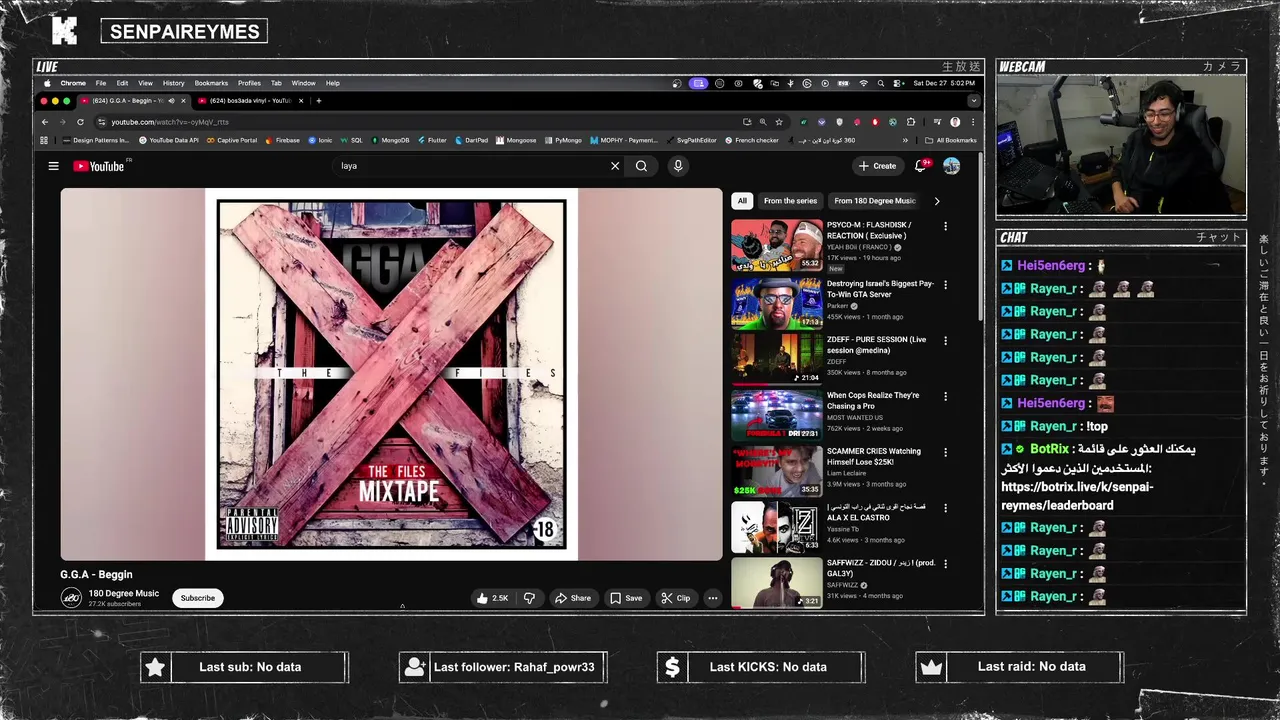The height and width of the screenshot is (720, 1280).
Task: Open the YouTube Data API bookmark
Action: pos(169,140)
